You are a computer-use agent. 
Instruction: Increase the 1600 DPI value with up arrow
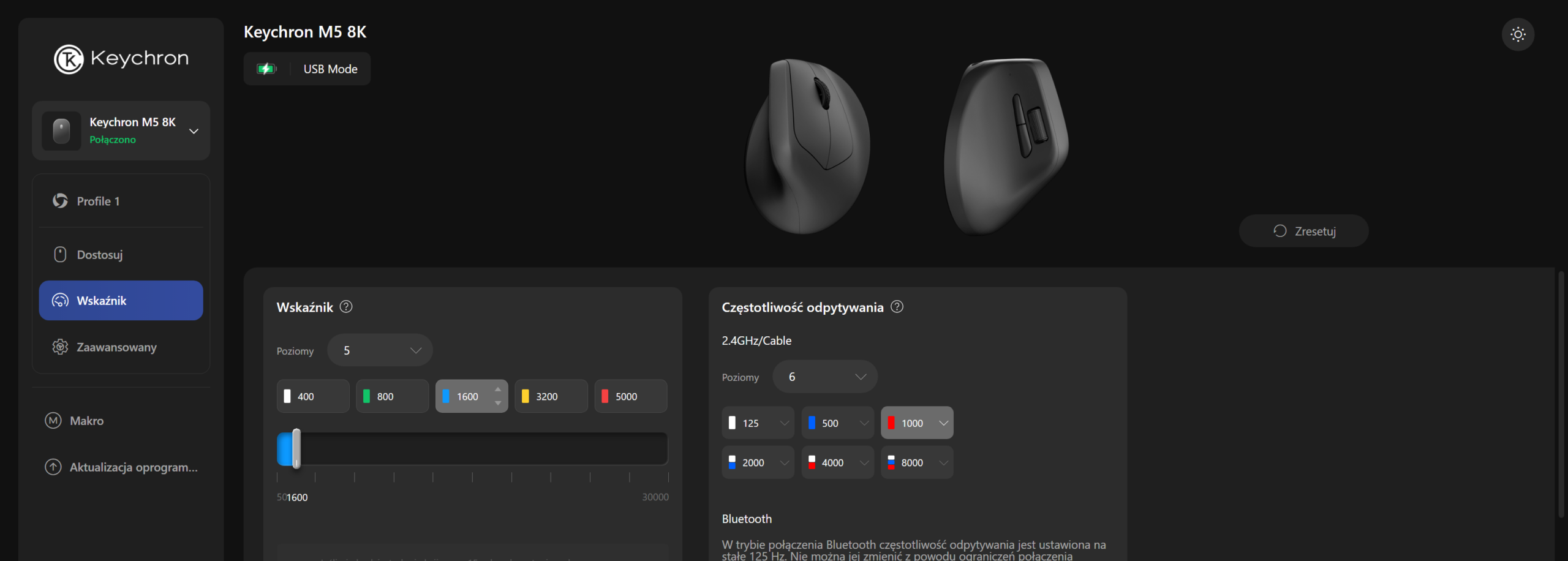click(498, 390)
